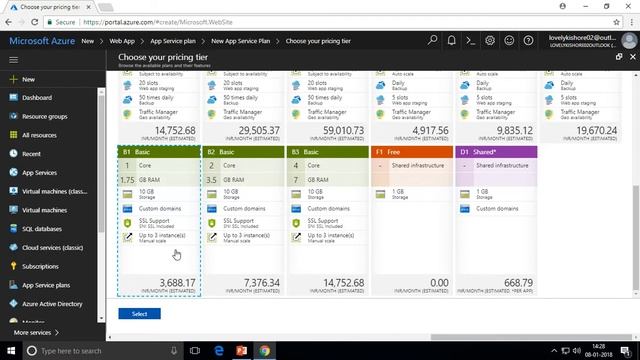Go to App Service plan breadcrumb

tap(173, 41)
